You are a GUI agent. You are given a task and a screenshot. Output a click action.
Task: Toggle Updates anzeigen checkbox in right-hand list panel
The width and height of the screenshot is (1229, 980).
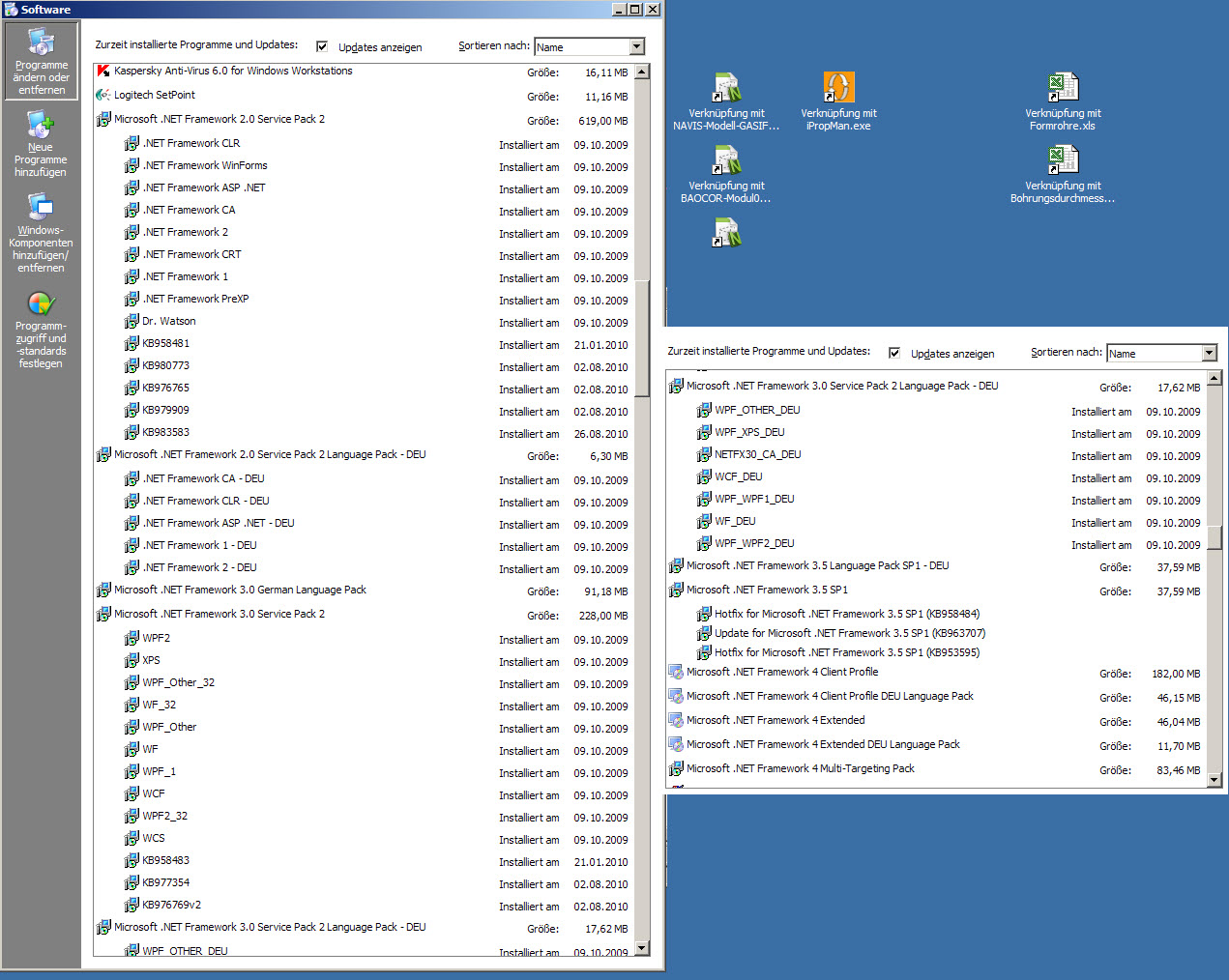coord(894,353)
